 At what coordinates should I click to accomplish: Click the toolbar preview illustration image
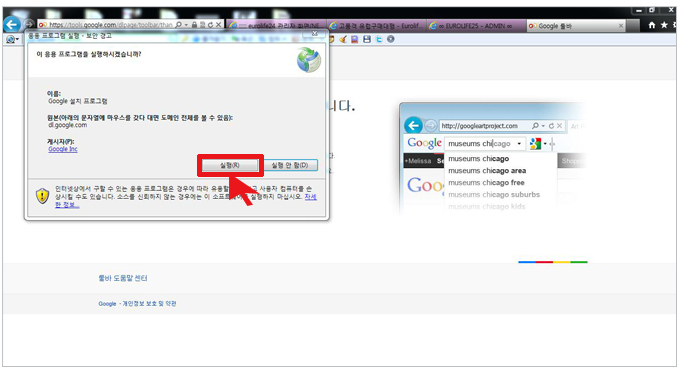coord(492,158)
